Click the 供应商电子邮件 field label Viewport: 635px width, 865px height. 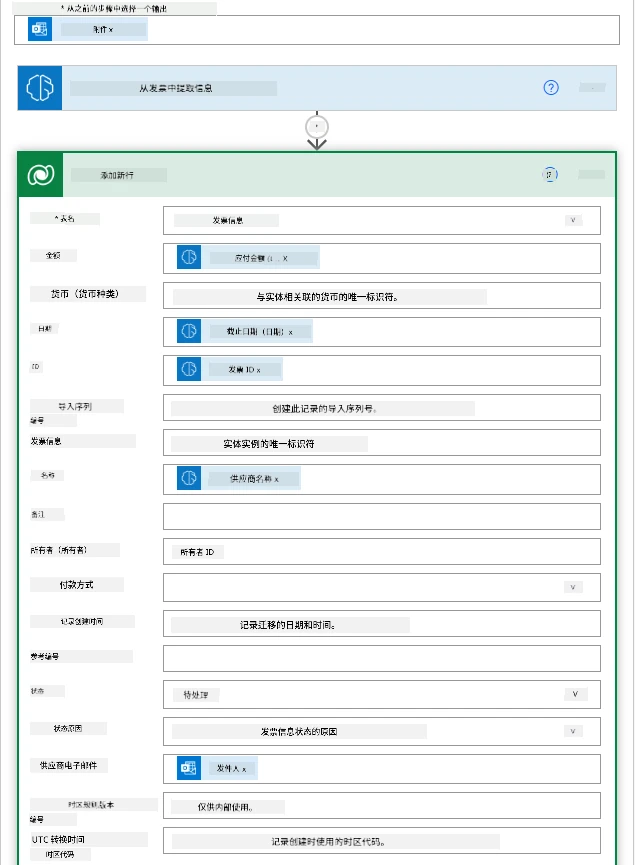click(x=68, y=765)
